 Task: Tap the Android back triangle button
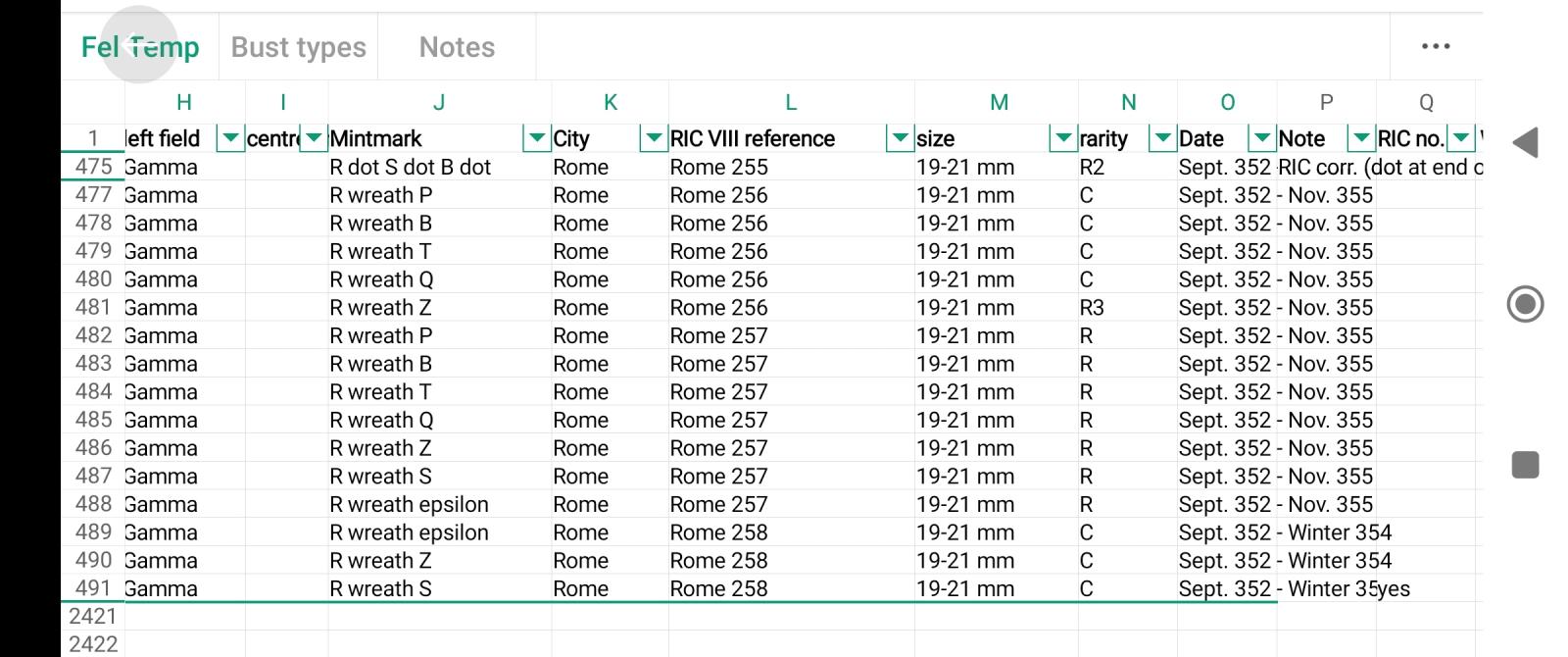click(x=1525, y=142)
